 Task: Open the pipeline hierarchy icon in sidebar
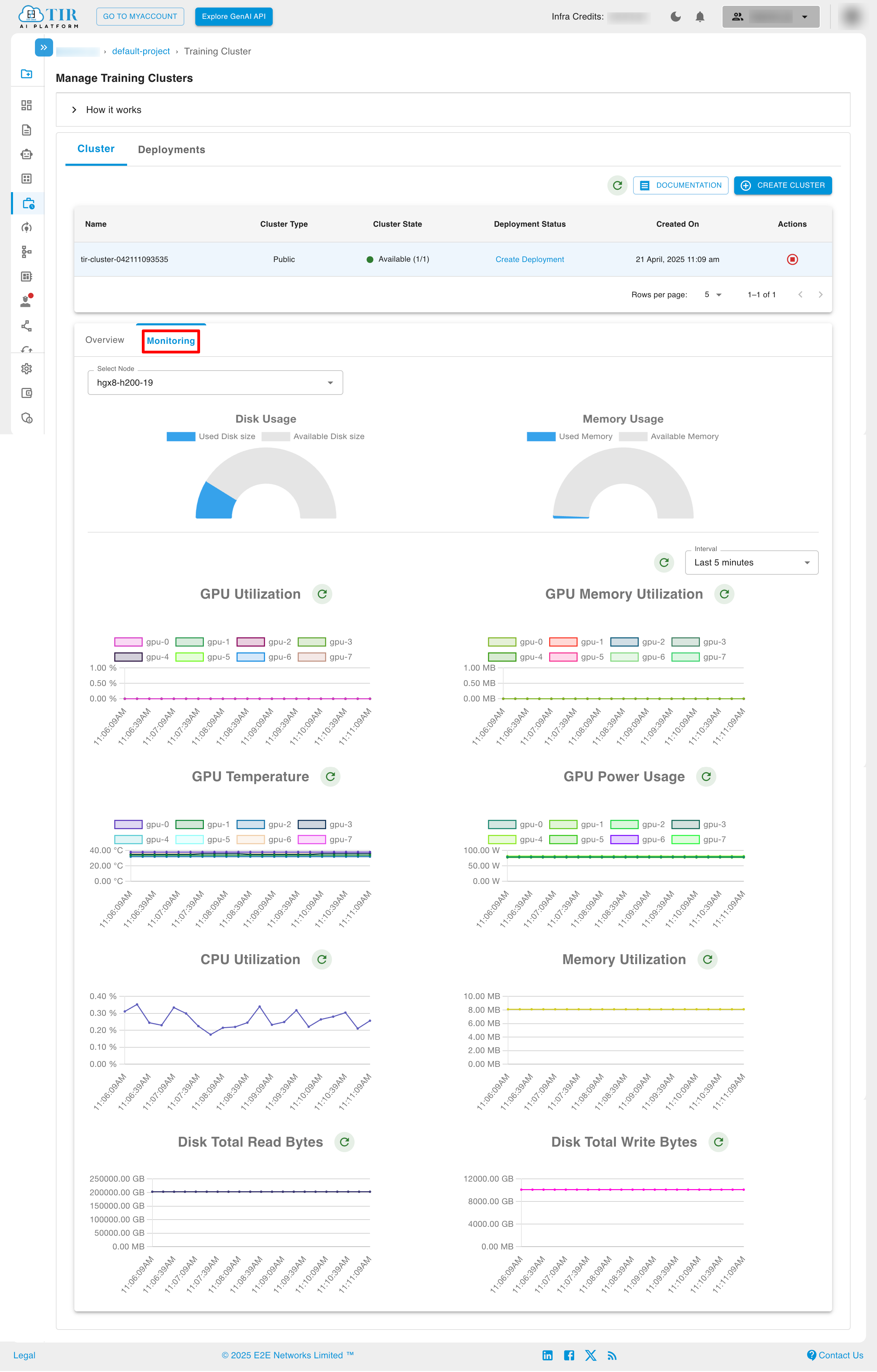tap(26, 252)
